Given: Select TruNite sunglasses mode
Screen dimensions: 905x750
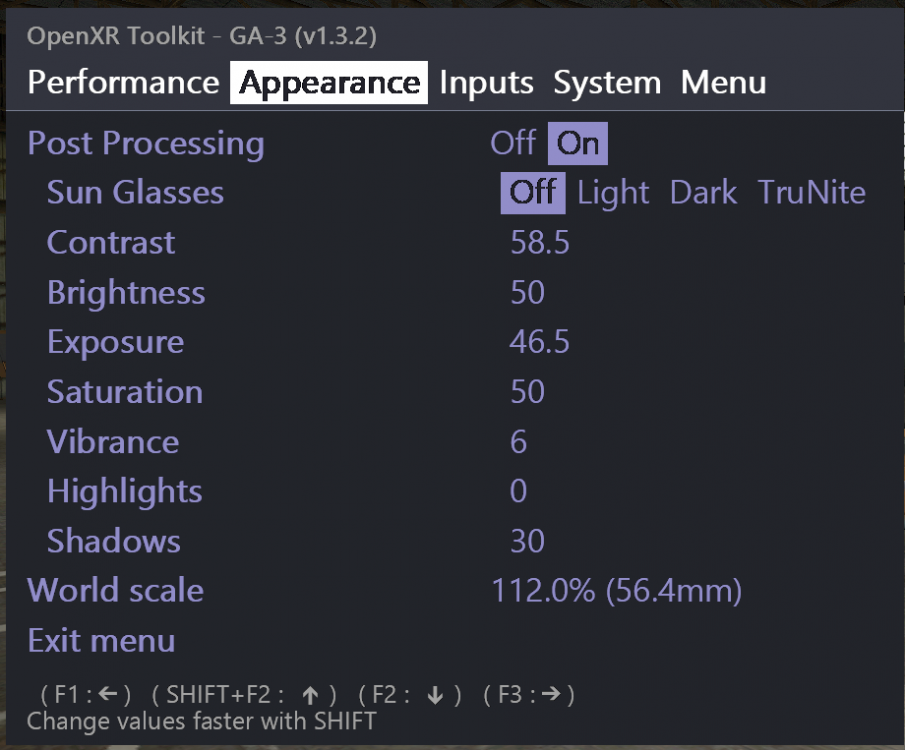Looking at the screenshot, I should coord(812,192).
